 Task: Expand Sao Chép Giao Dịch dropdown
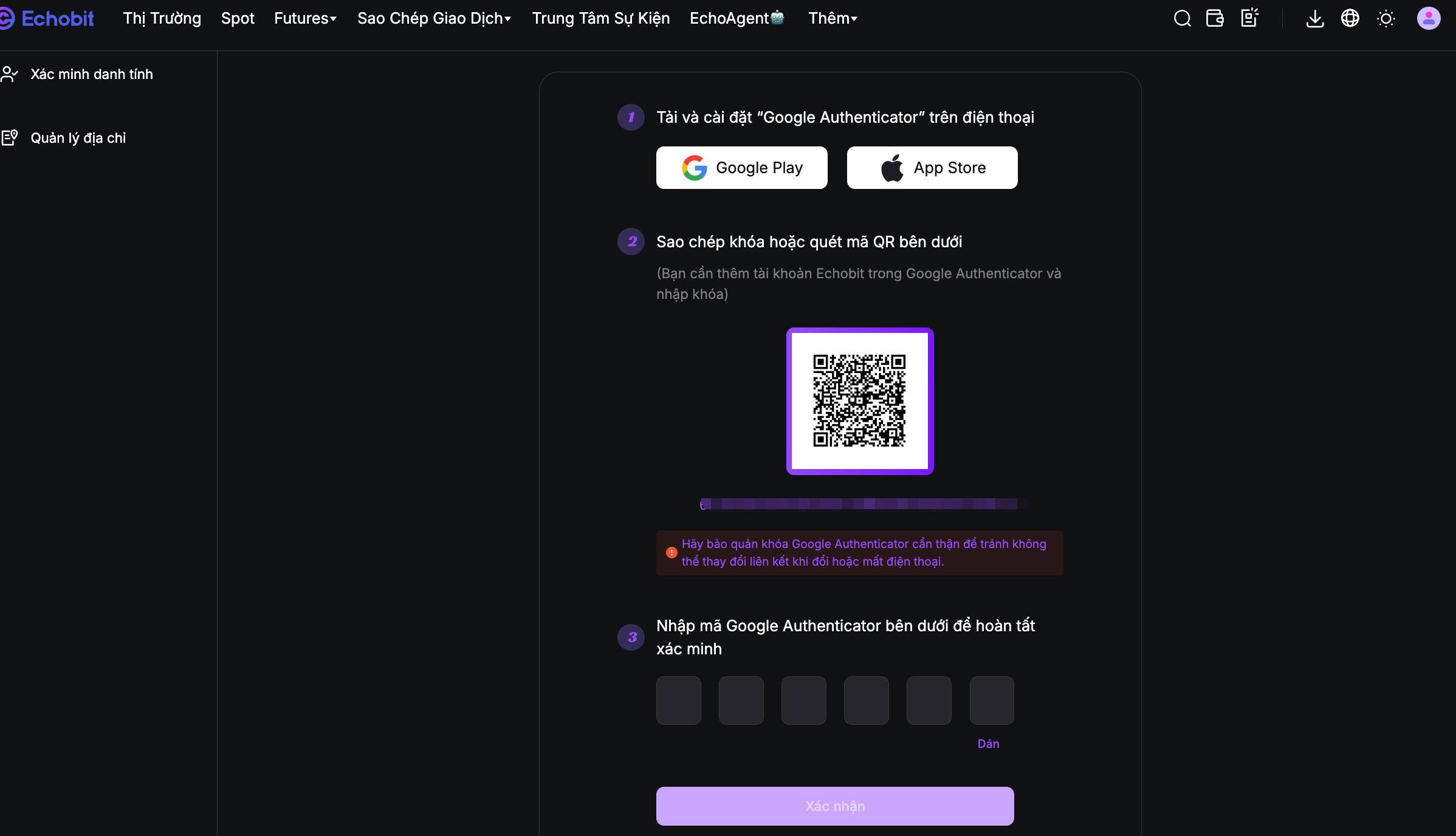[434, 18]
